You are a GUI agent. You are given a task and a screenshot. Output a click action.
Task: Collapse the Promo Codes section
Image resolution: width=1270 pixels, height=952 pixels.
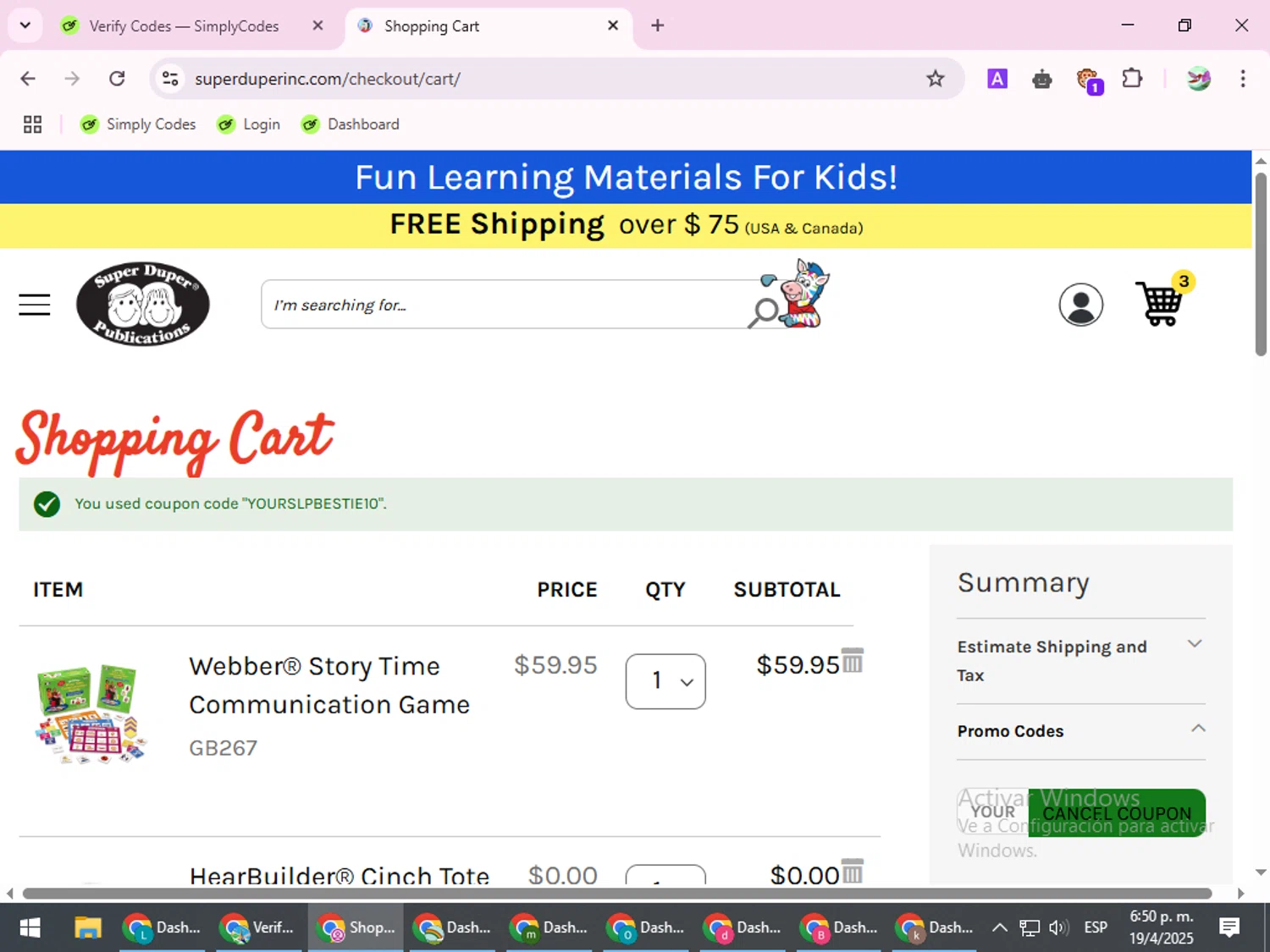point(1081,730)
